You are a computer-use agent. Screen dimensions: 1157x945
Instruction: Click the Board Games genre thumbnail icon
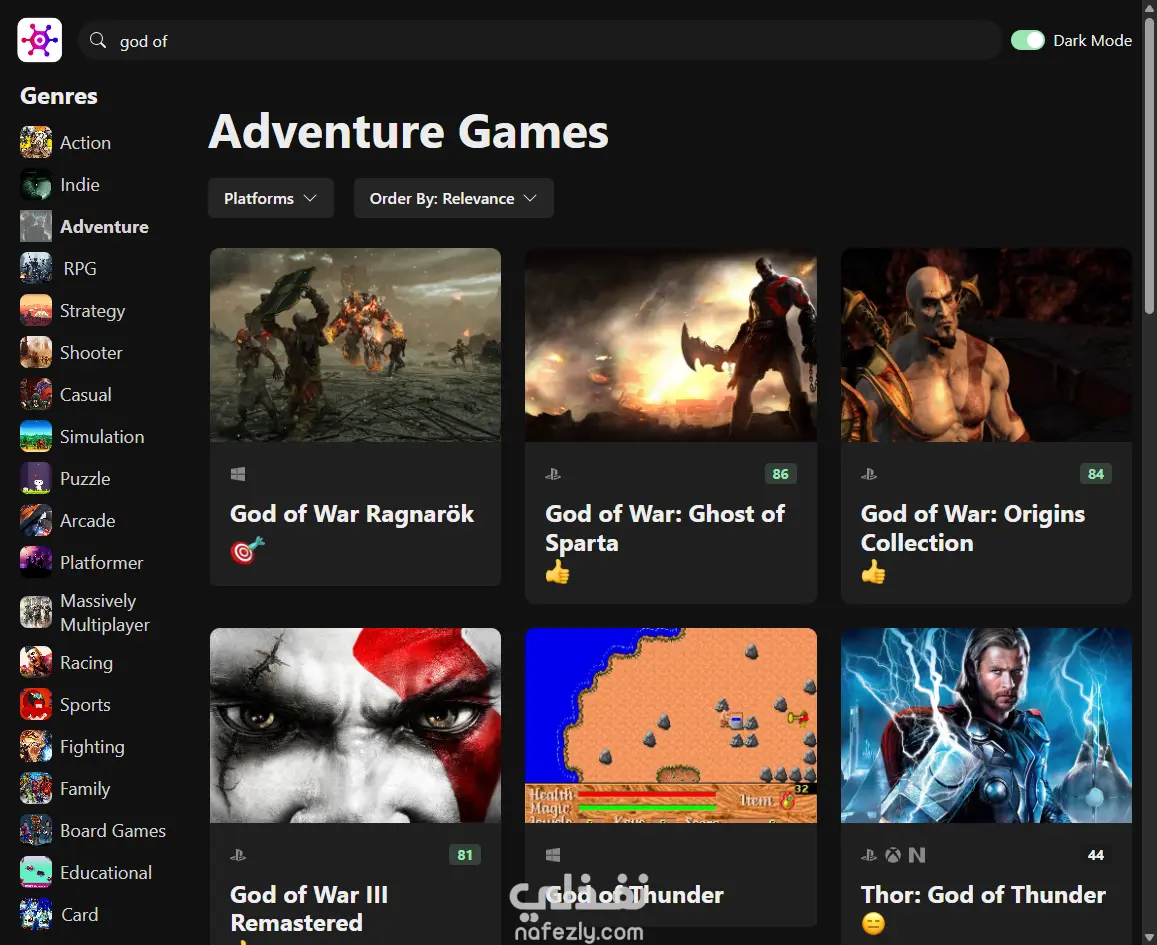35,831
